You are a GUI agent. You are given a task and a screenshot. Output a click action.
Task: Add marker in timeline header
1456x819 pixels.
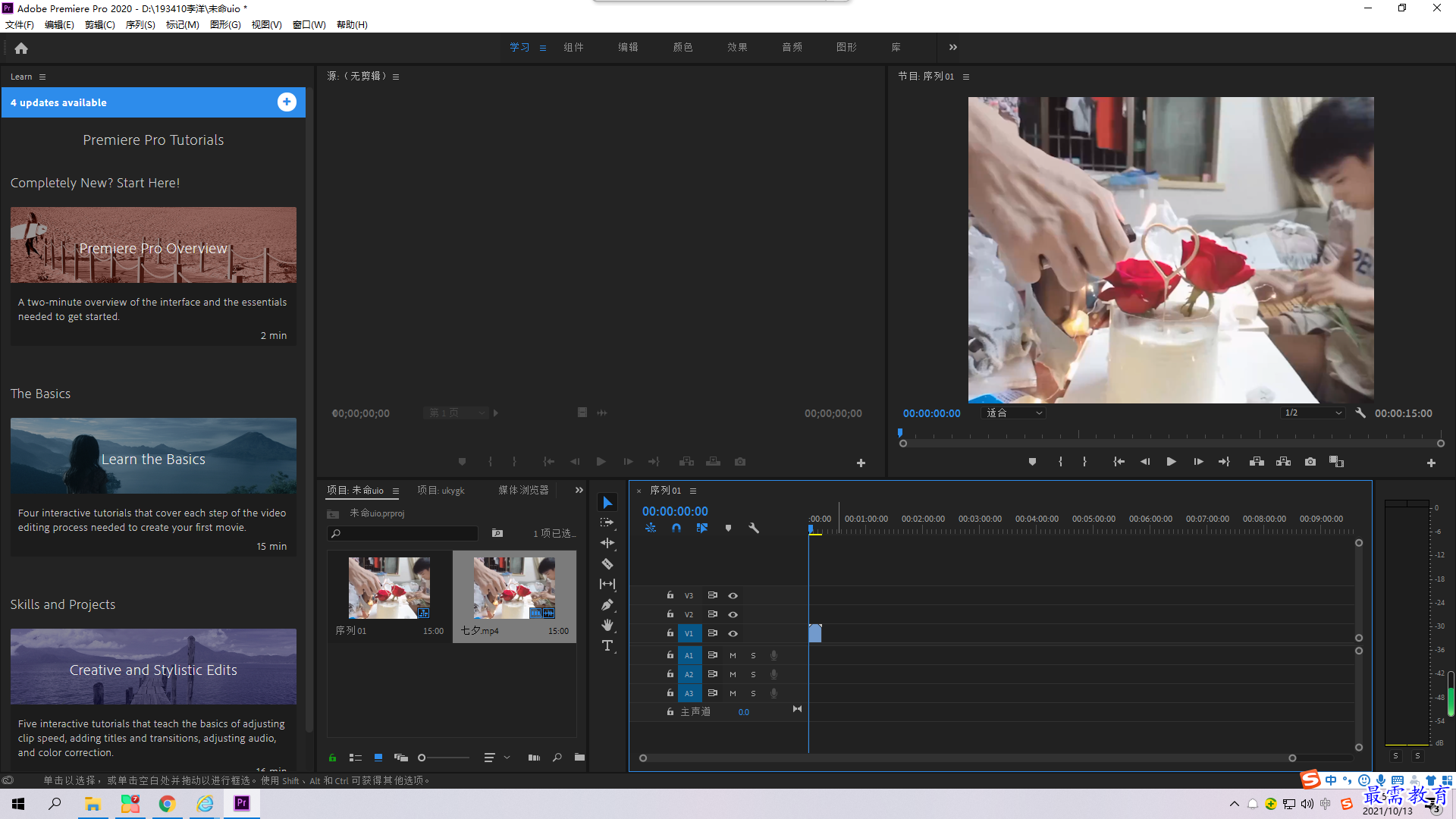pyautogui.click(x=728, y=528)
